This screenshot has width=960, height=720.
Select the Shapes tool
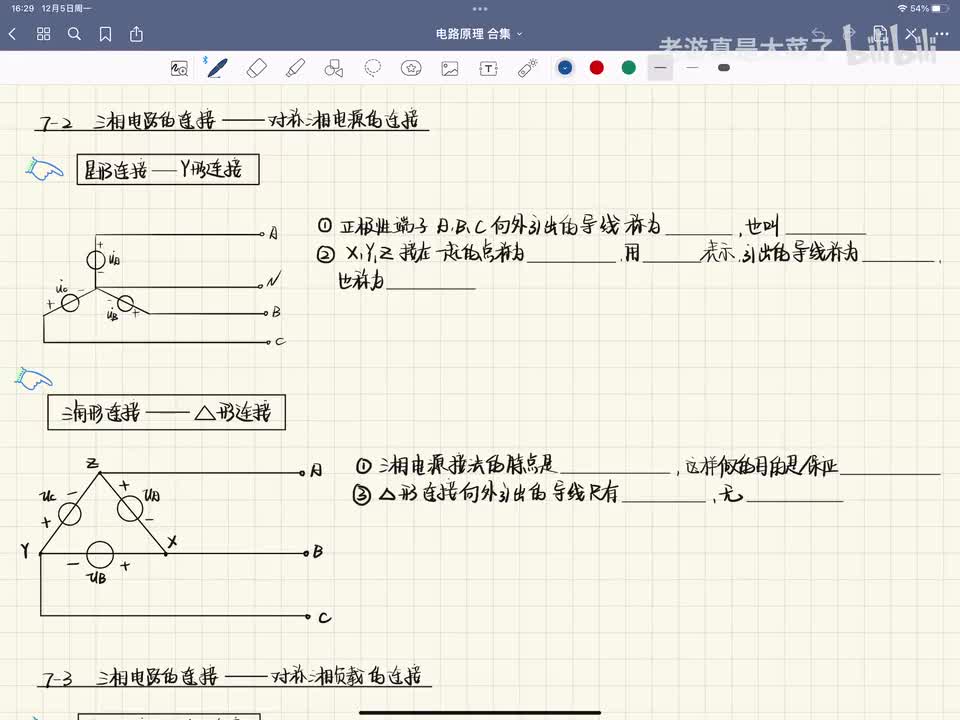click(334, 68)
